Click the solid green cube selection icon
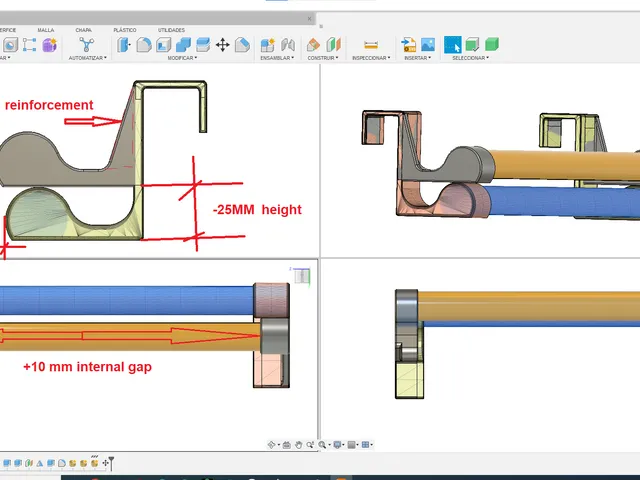 [492, 44]
